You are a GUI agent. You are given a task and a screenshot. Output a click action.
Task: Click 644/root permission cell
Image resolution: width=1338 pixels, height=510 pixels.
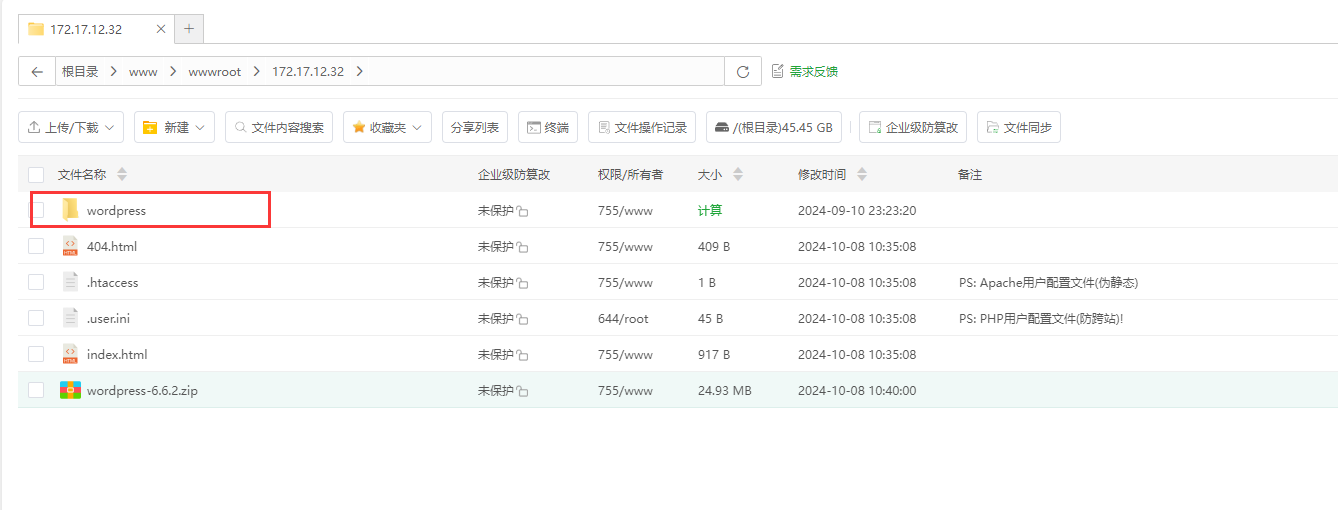tap(623, 318)
